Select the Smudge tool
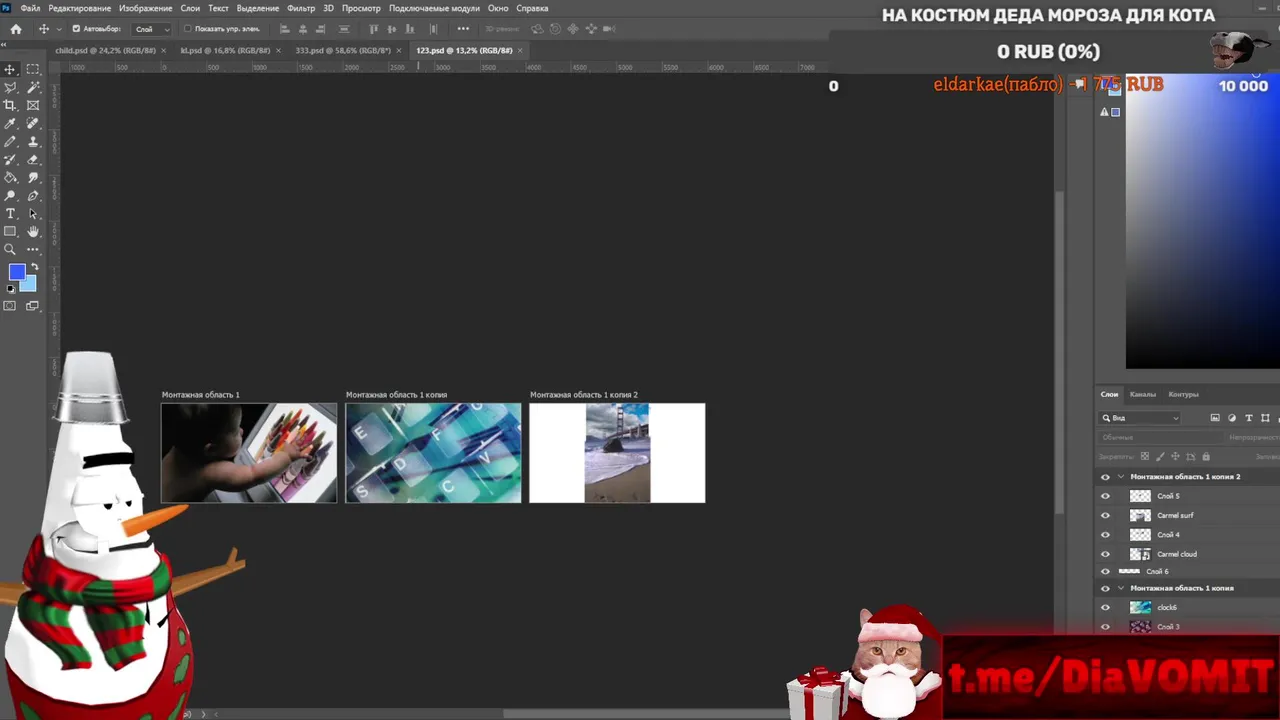This screenshot has width=1280, height=720. 33,177
